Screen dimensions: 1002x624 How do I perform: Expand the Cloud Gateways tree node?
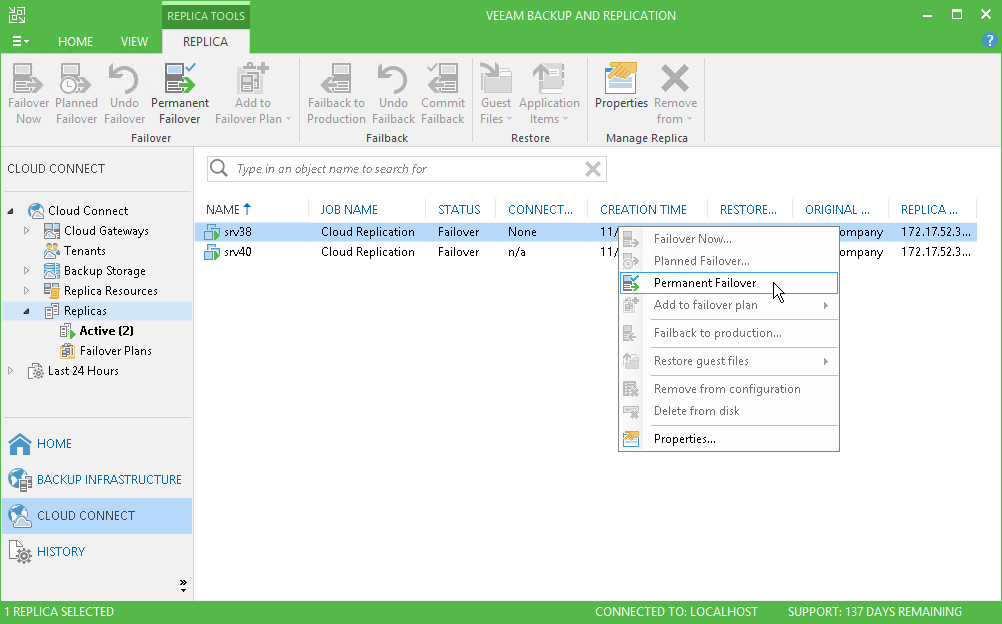(26, 231)
